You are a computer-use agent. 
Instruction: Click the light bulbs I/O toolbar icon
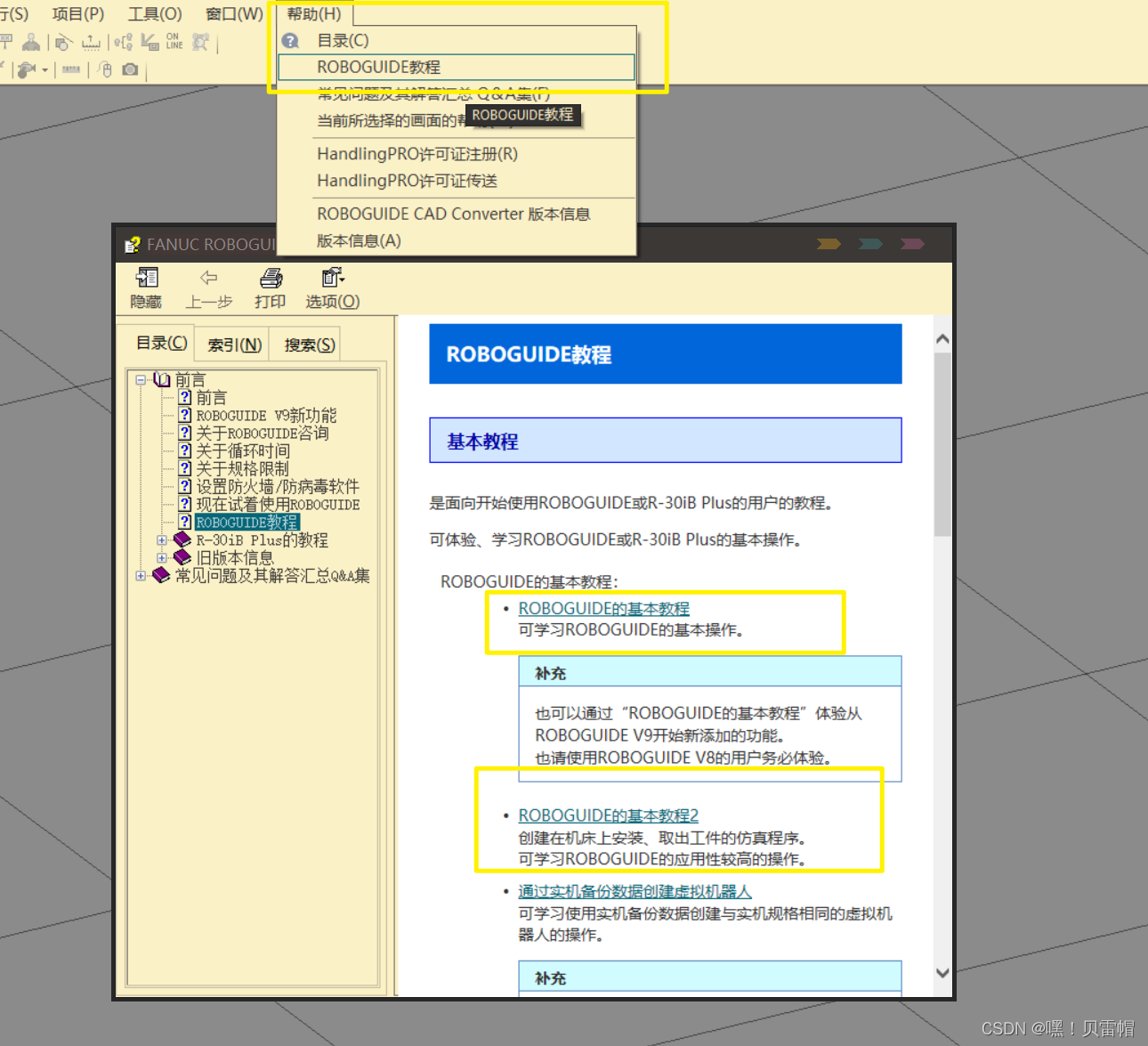coord(124,42)
